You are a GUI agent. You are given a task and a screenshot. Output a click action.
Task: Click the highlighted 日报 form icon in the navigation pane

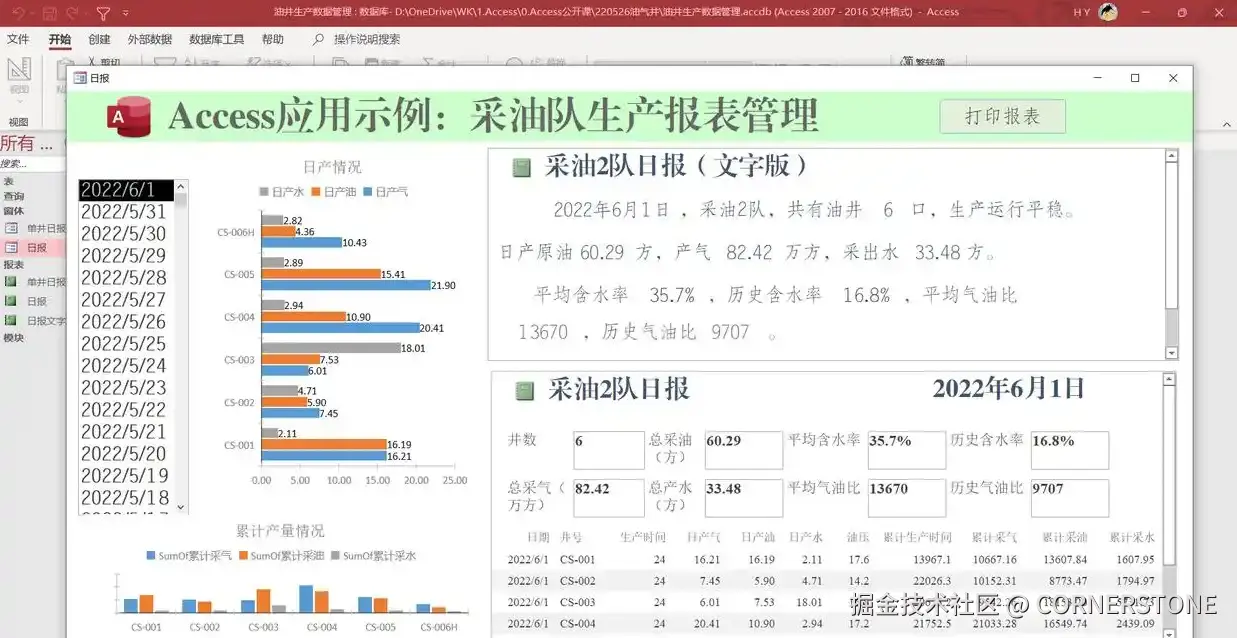(12, 247)
